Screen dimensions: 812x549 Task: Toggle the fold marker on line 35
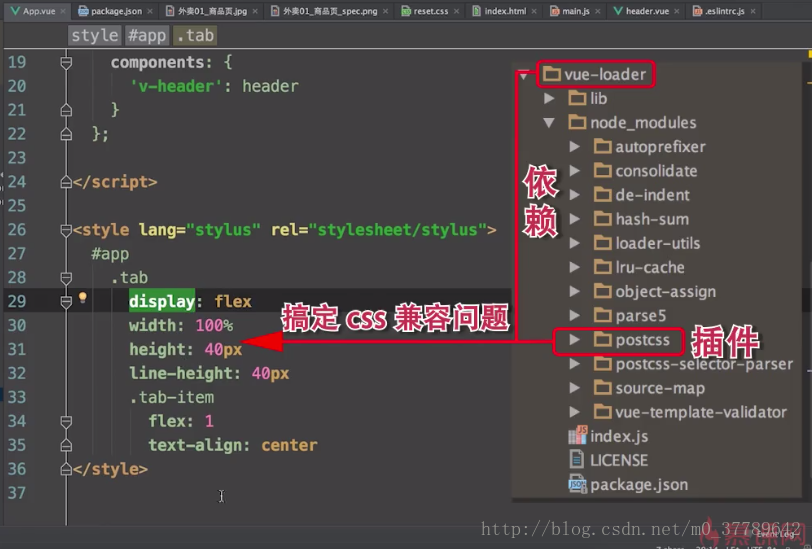tap(66, 445)
